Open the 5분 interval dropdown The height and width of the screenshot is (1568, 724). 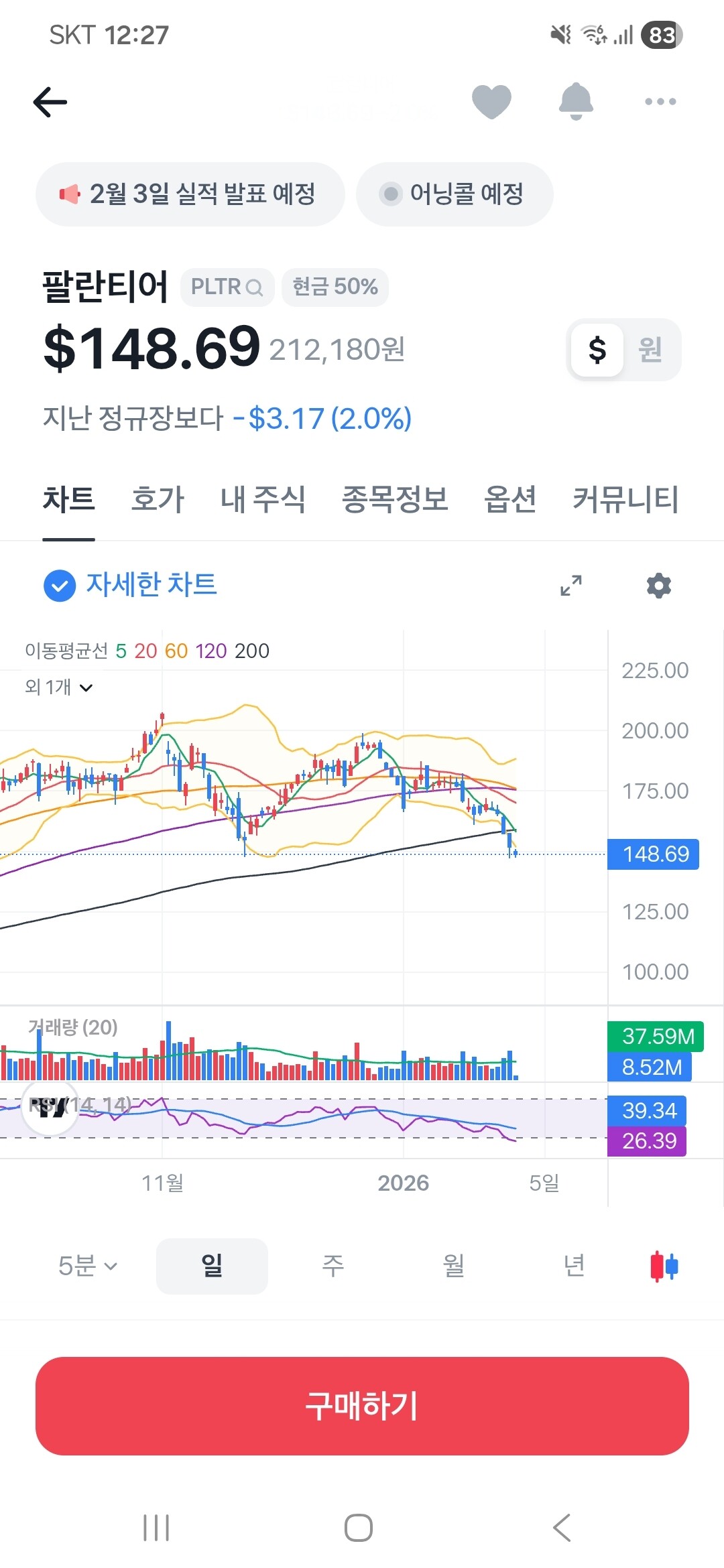coord(88,1266)
